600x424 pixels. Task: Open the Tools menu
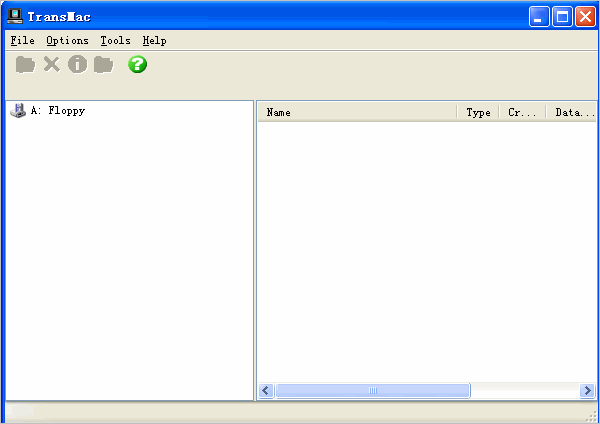[116, 41]
